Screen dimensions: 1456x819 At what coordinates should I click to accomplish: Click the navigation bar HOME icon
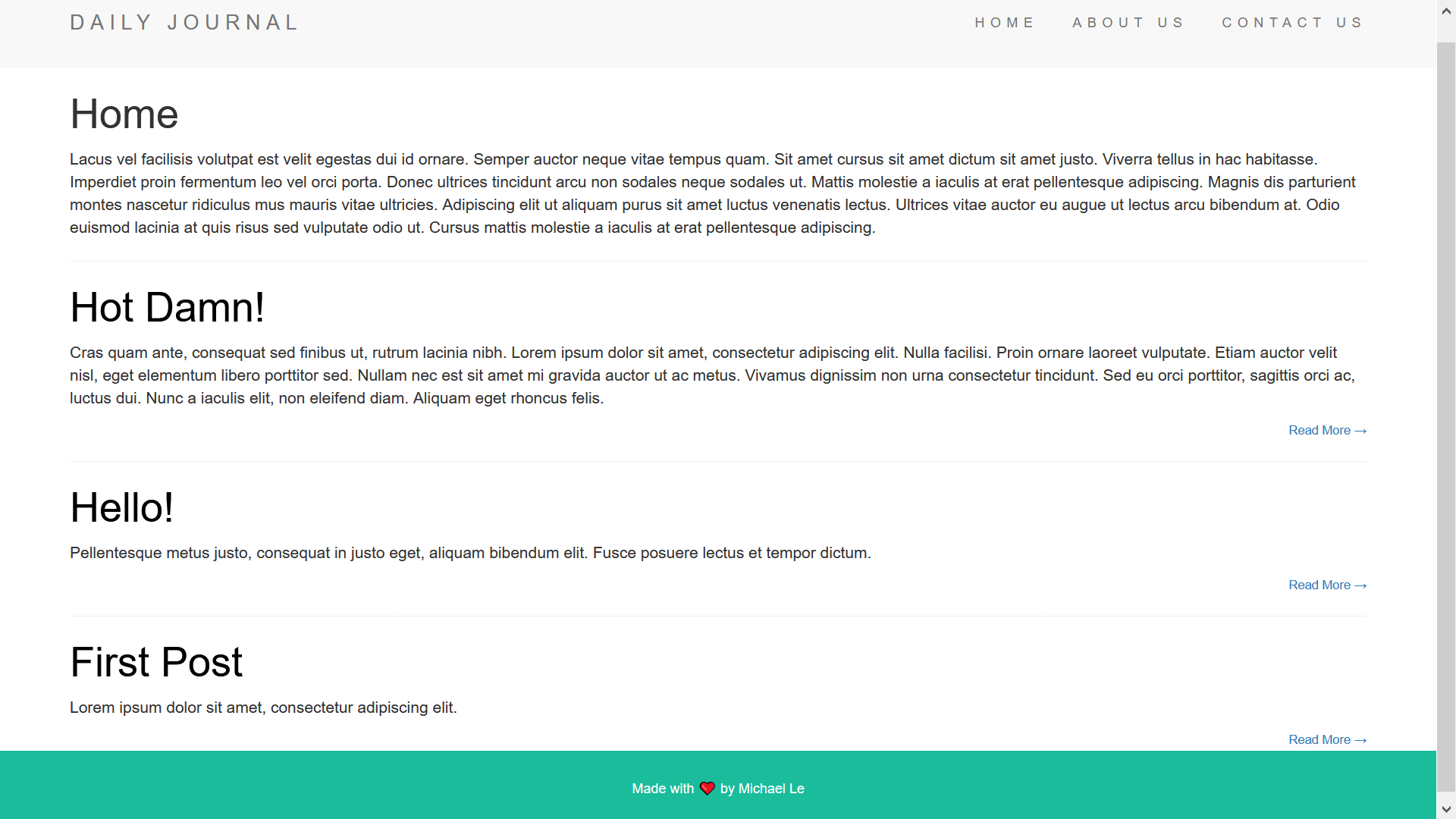point(1005,23)
